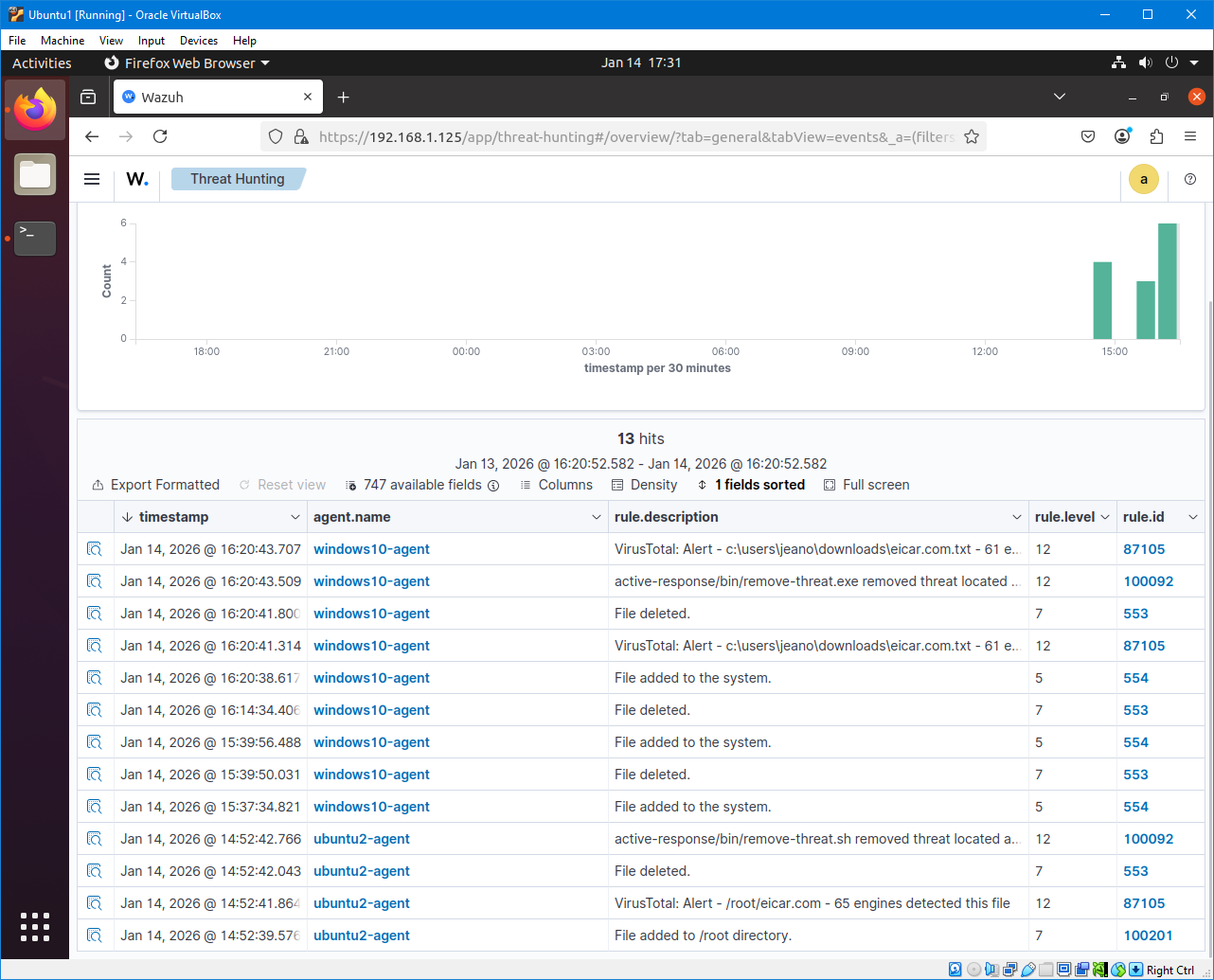Open the Density settings for table

coord(644,485)
